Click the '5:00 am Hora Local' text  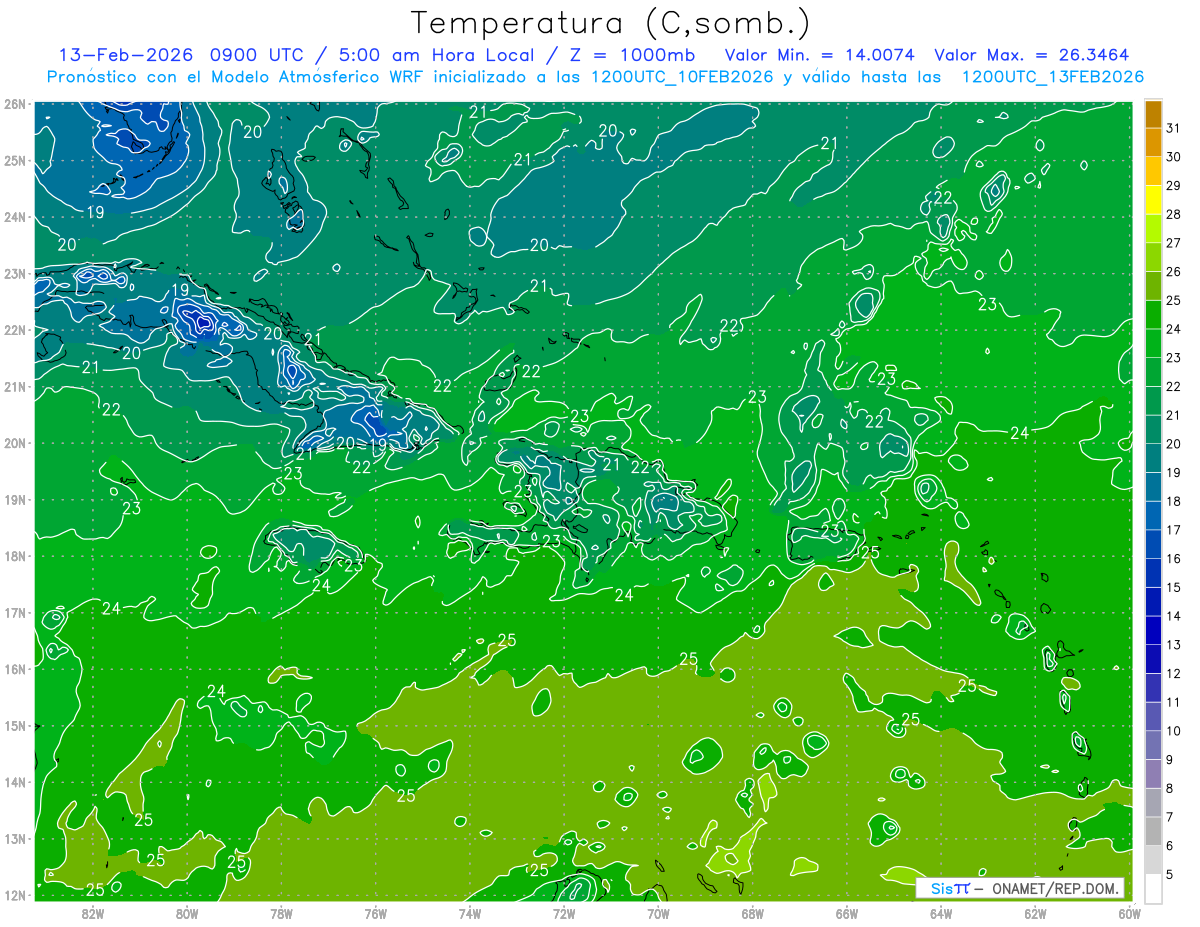tap(437, 54)
